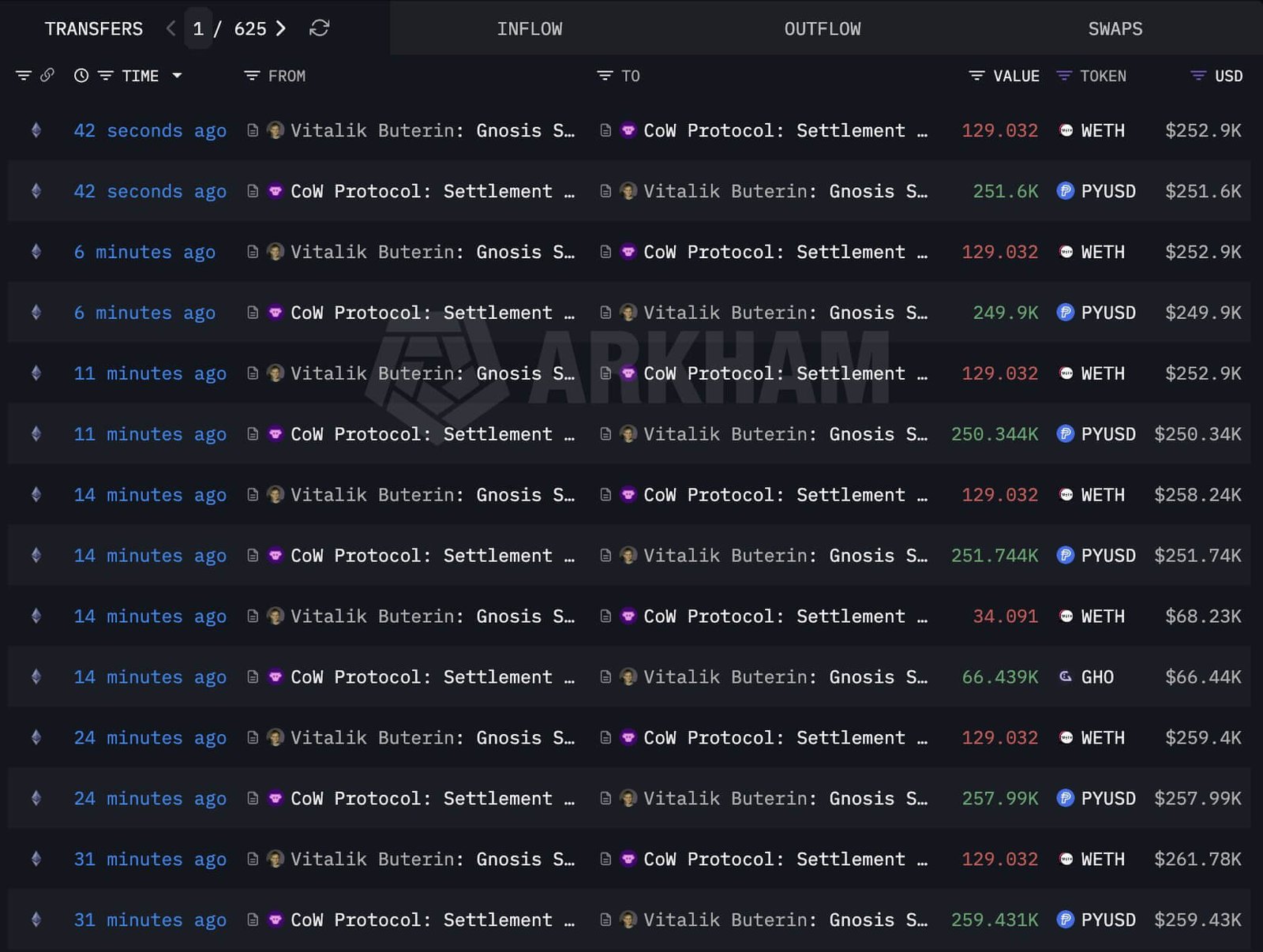Open the transfer from 42 seconds ago
Viewport: 1263px width, 952px height.
click(150, 130)
